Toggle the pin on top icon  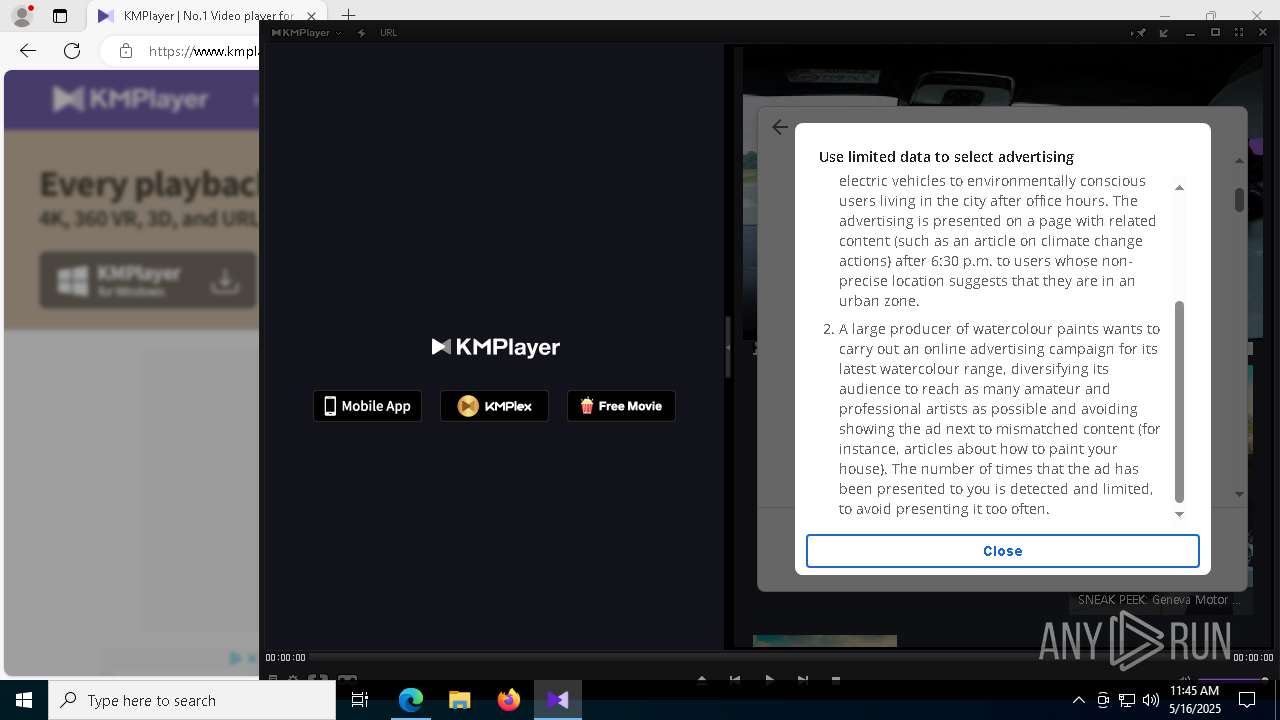[x=1139, y=32]
